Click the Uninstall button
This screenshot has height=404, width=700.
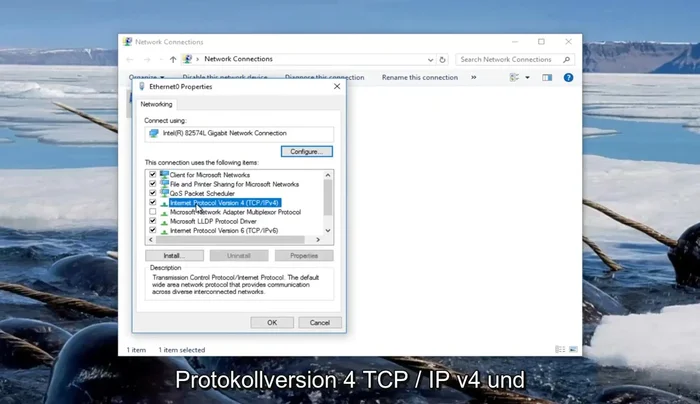(239, 256)
